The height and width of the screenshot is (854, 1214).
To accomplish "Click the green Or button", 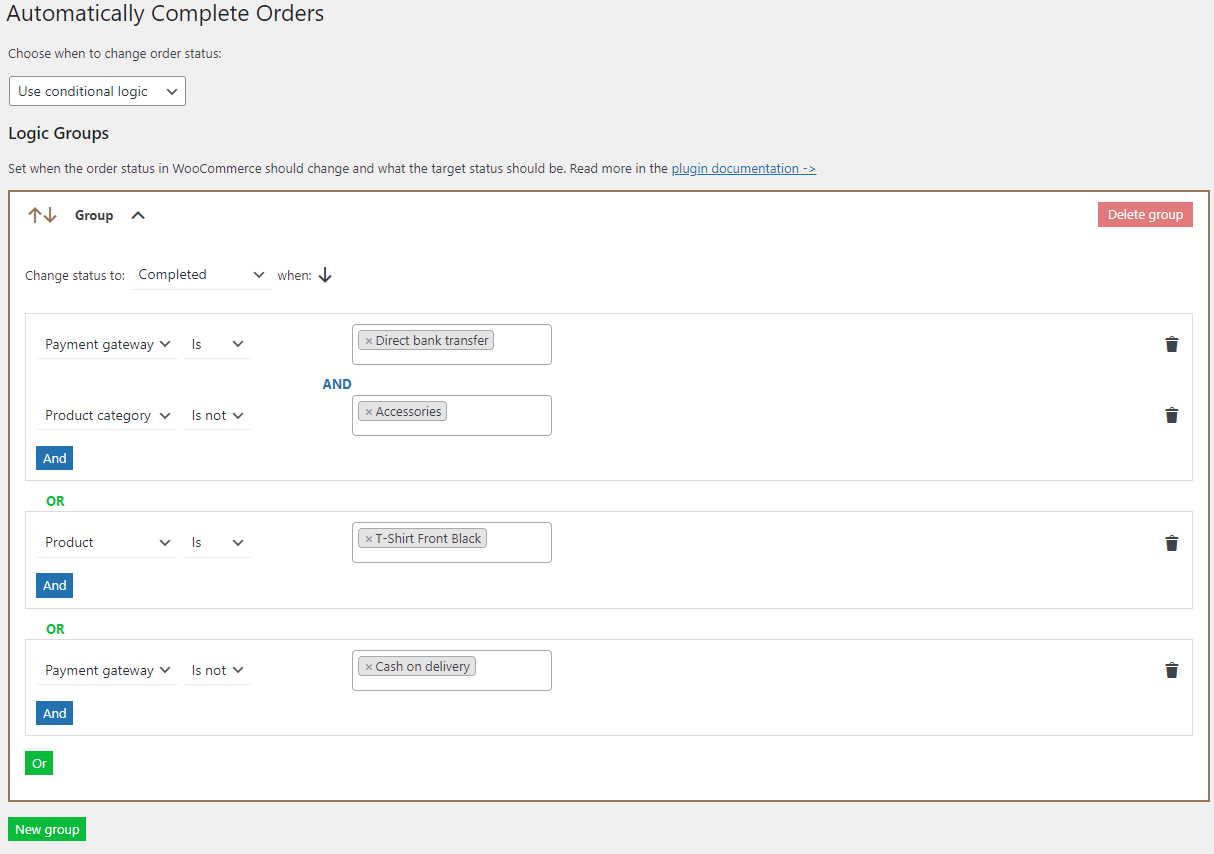I will [x=38, y=762].
